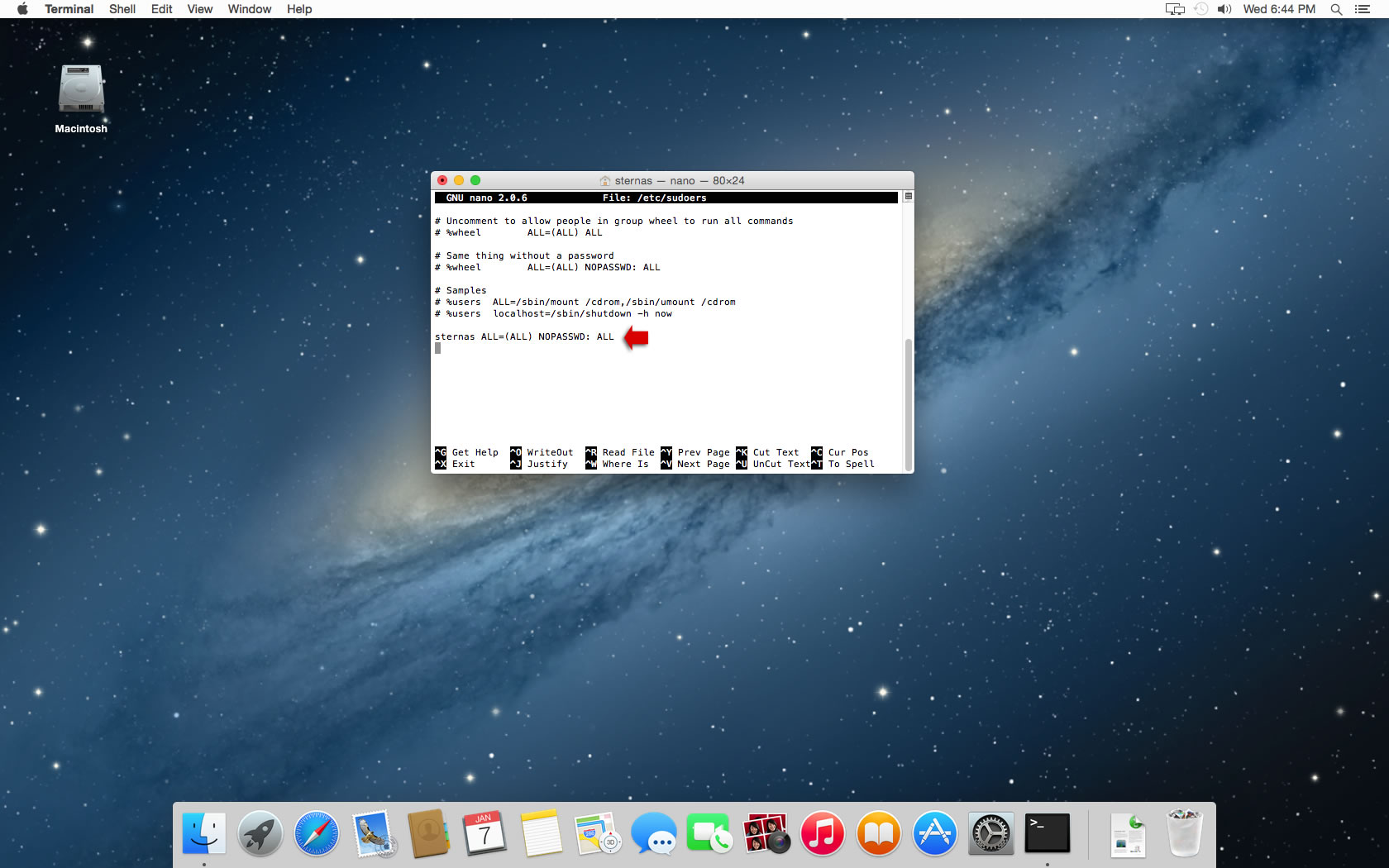This screenshot has height=868, width=1389.
Task: Open Contacts book icon in Dock
Action: click(428, 833)
